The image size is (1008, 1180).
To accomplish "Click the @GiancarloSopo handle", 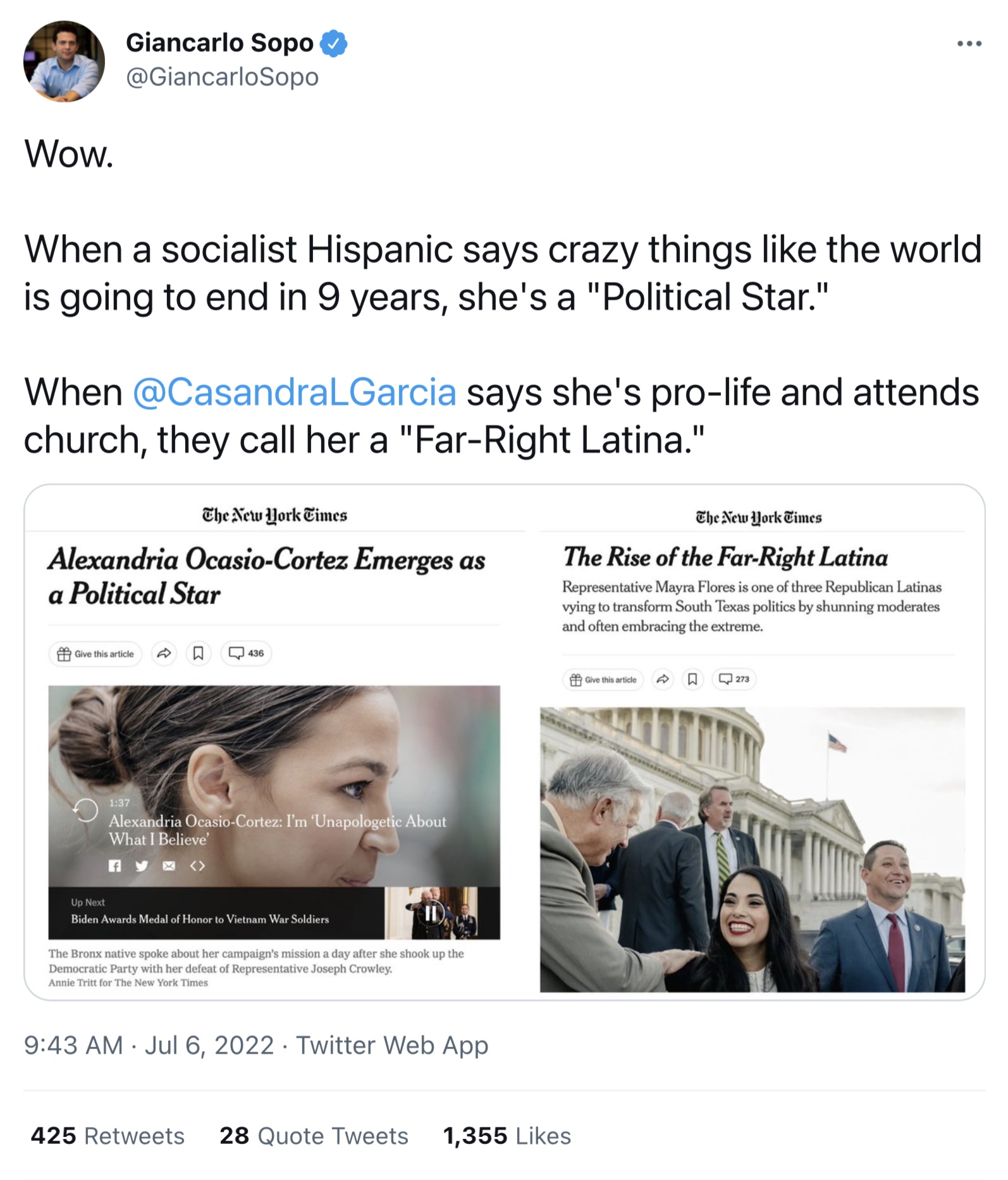I will pos(222,77).
